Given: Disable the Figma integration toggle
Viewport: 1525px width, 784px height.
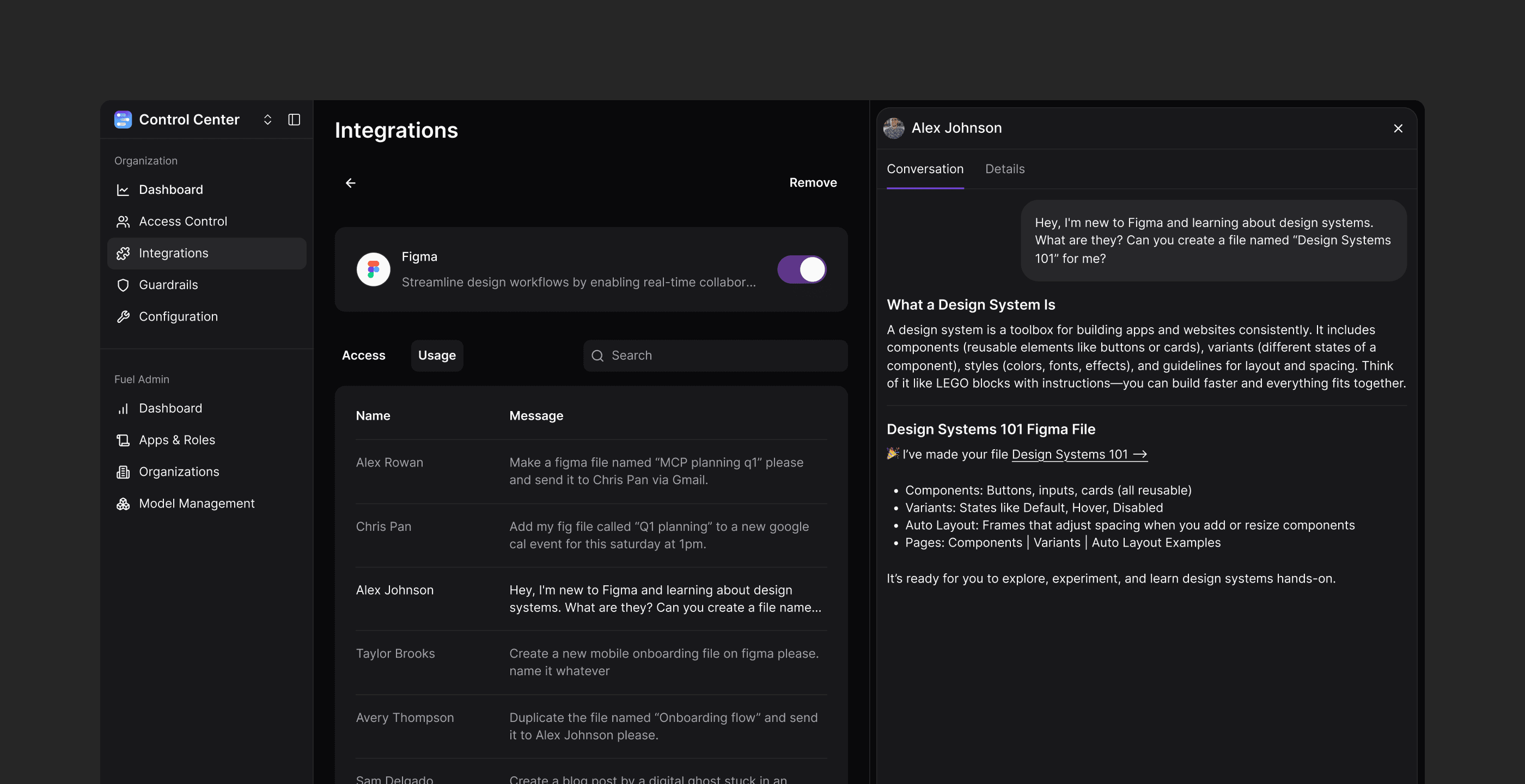Looking at the screenshot, I should [x=802, y=270].
